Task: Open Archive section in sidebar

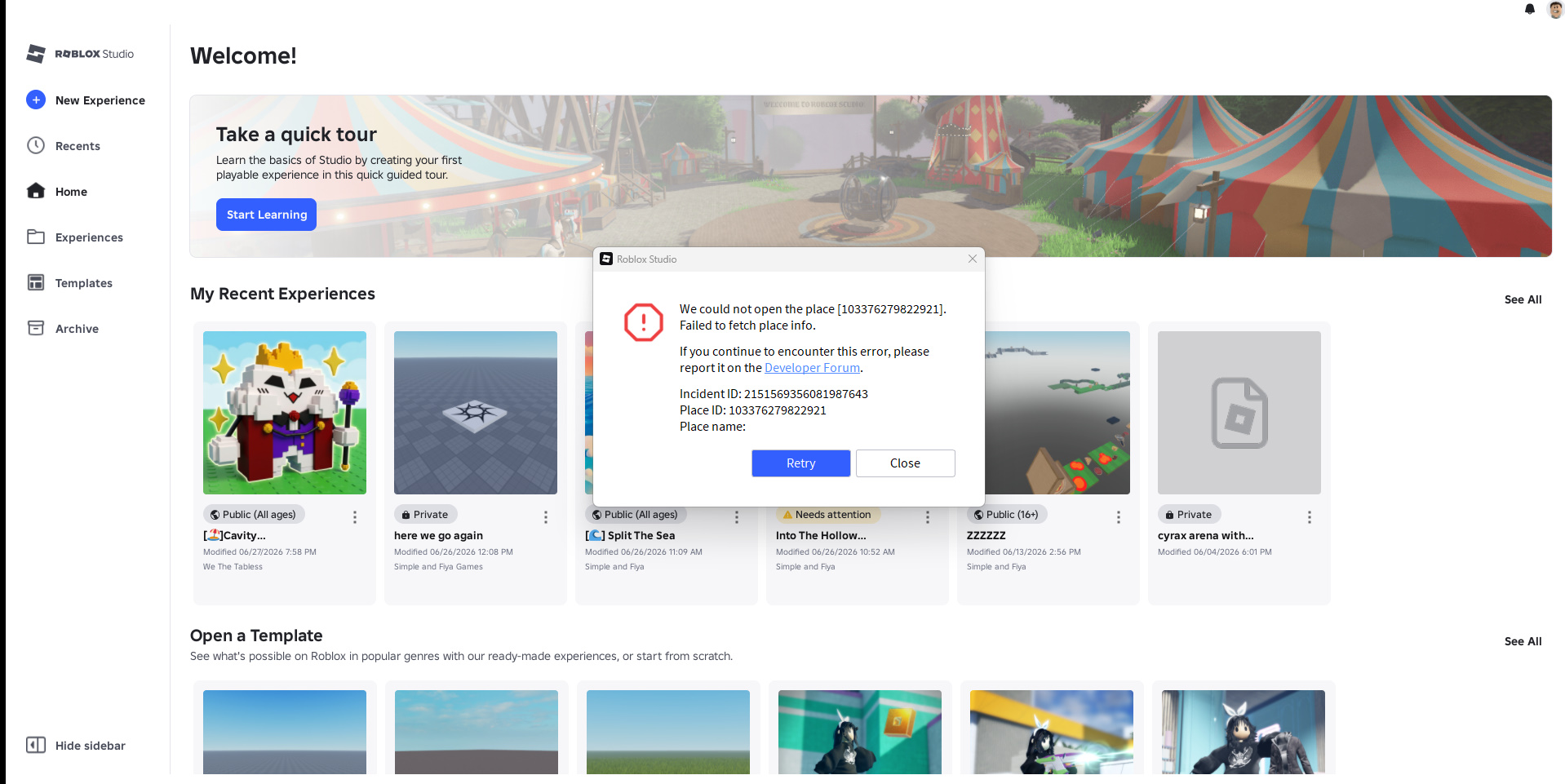Action: pyautogui.click(x=77, y=329)
